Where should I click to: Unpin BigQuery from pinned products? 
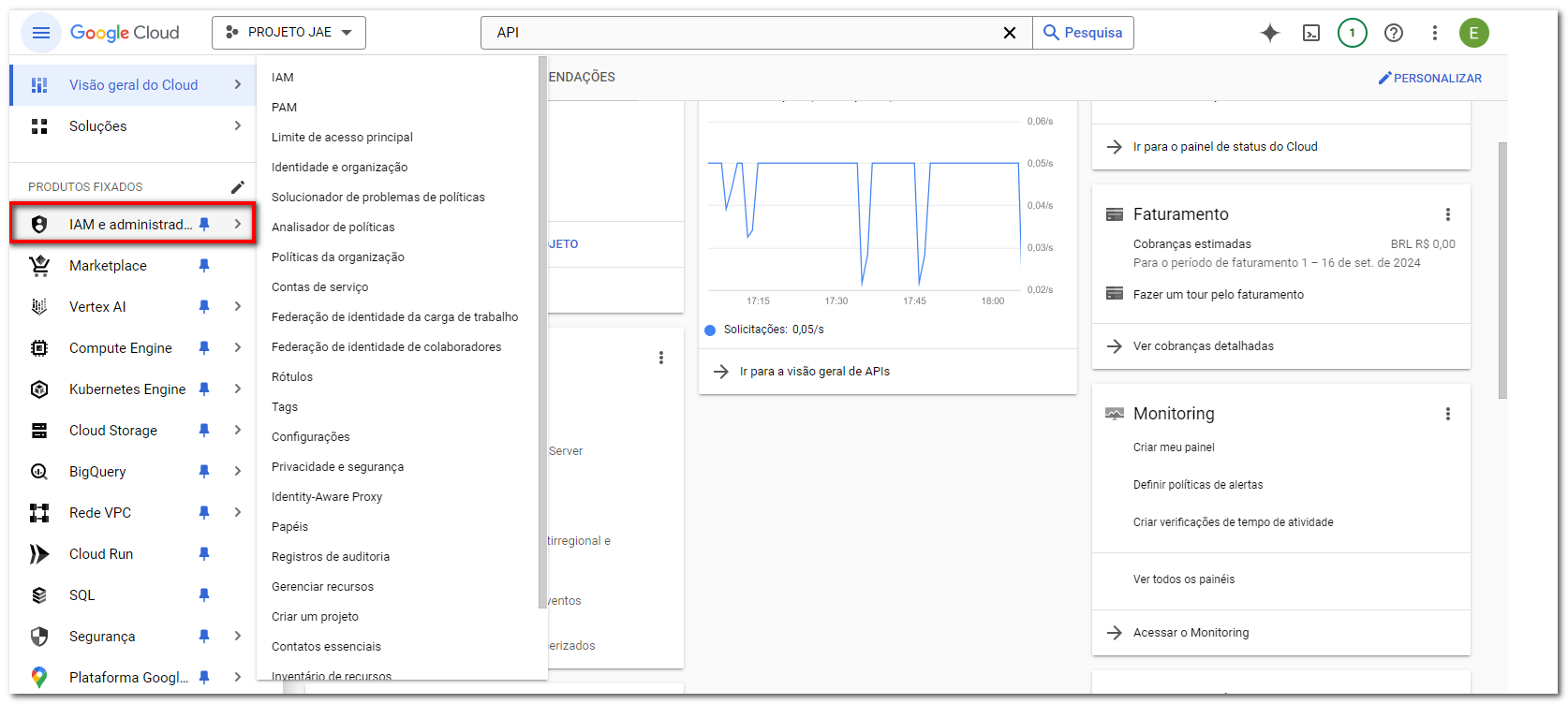[204, 472]
